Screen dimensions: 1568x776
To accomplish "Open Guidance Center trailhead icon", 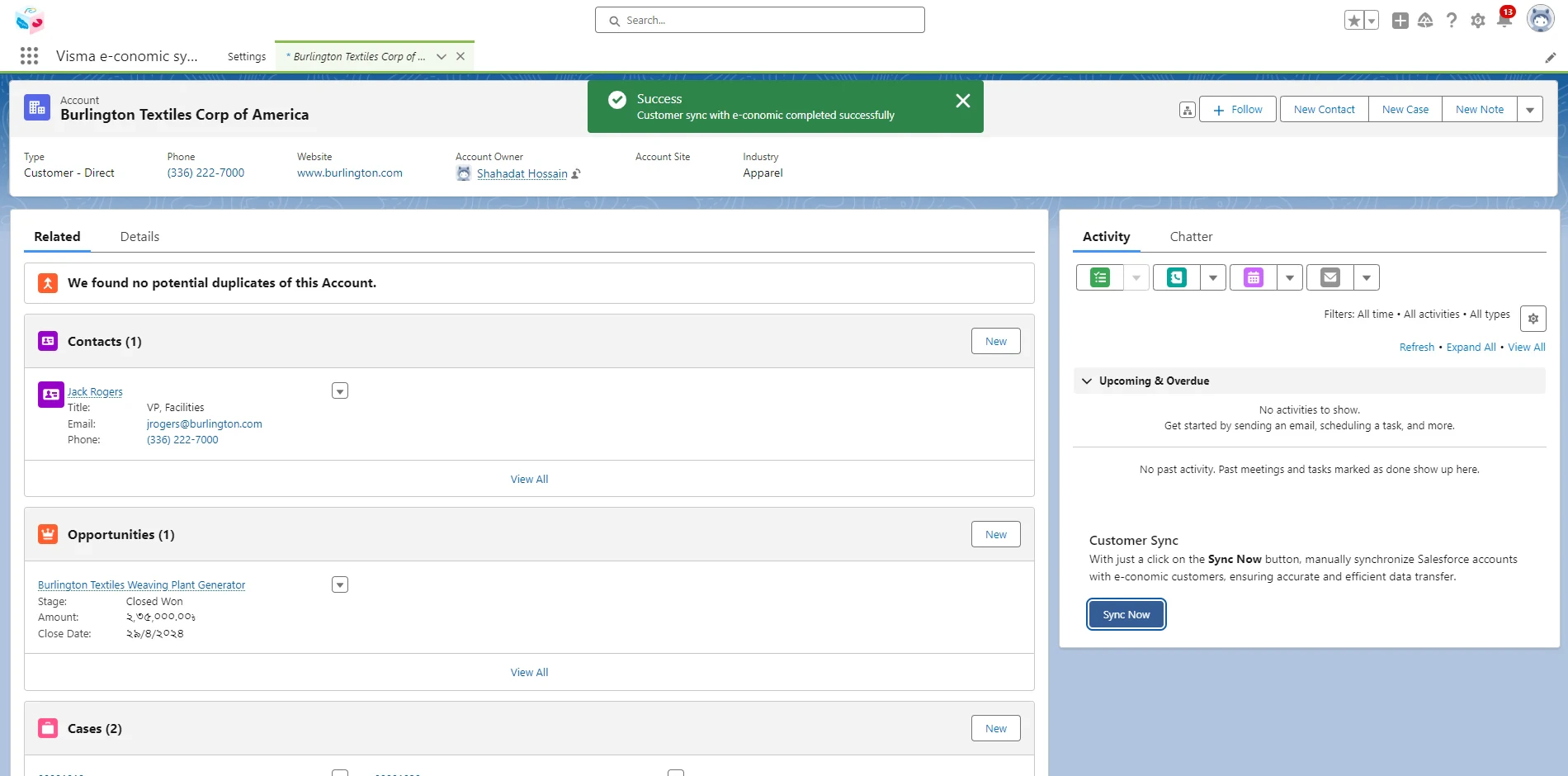I will 1425,21.
